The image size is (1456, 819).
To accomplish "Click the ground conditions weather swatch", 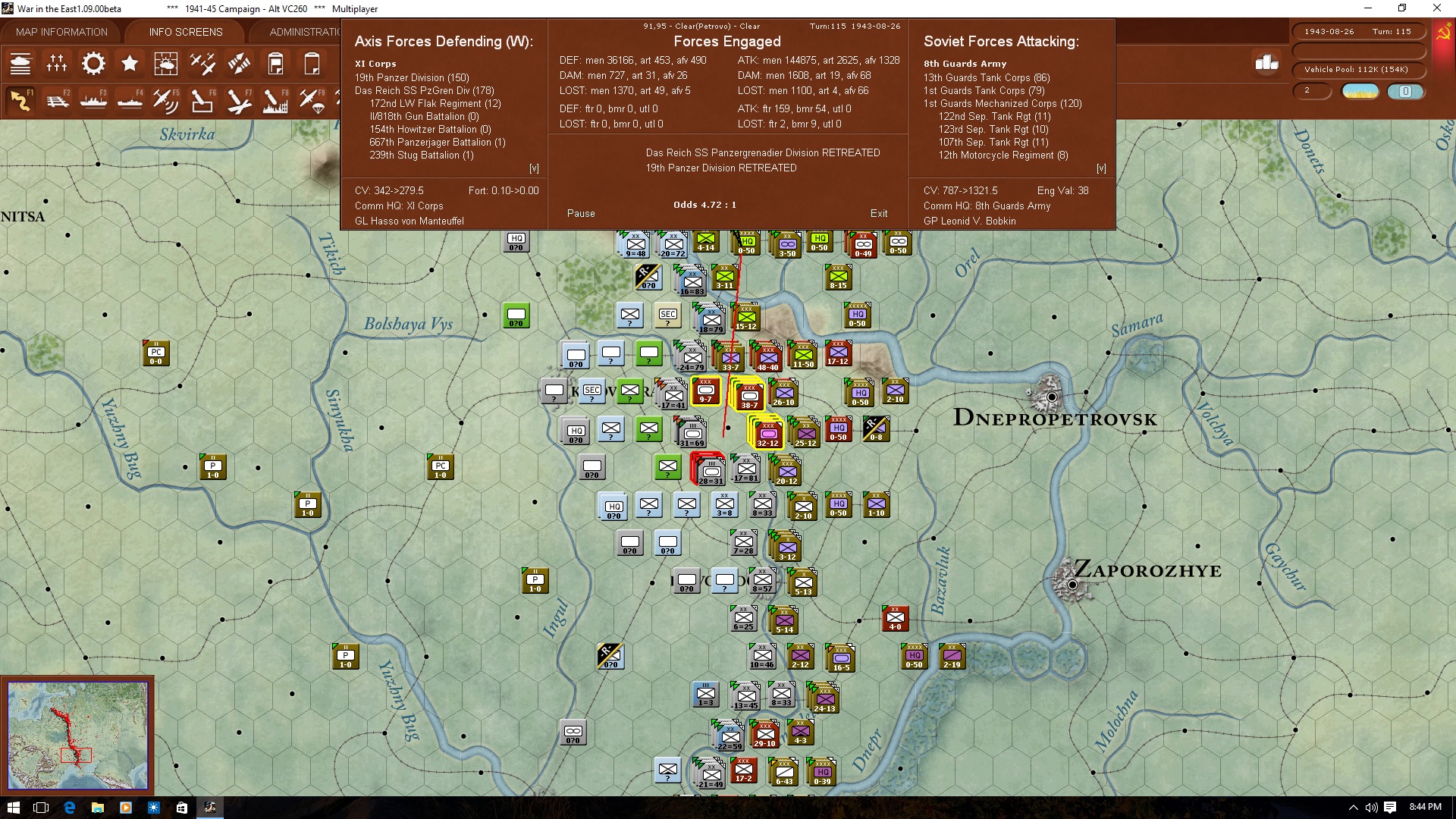I will click(1360, 90).
